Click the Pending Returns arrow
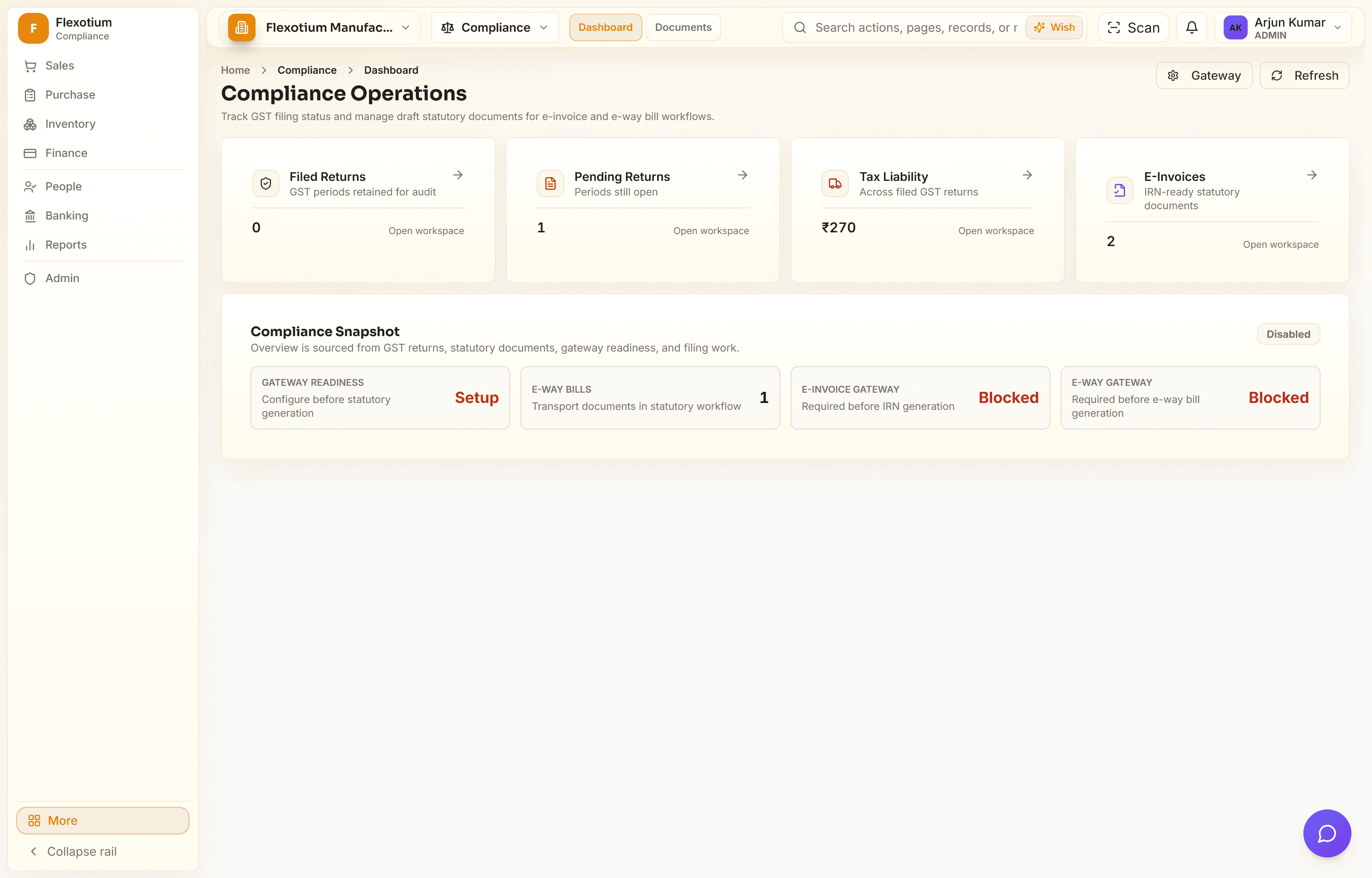Image resolution: width=1372 pixels, height=878 pixels. tap(743, 175)
